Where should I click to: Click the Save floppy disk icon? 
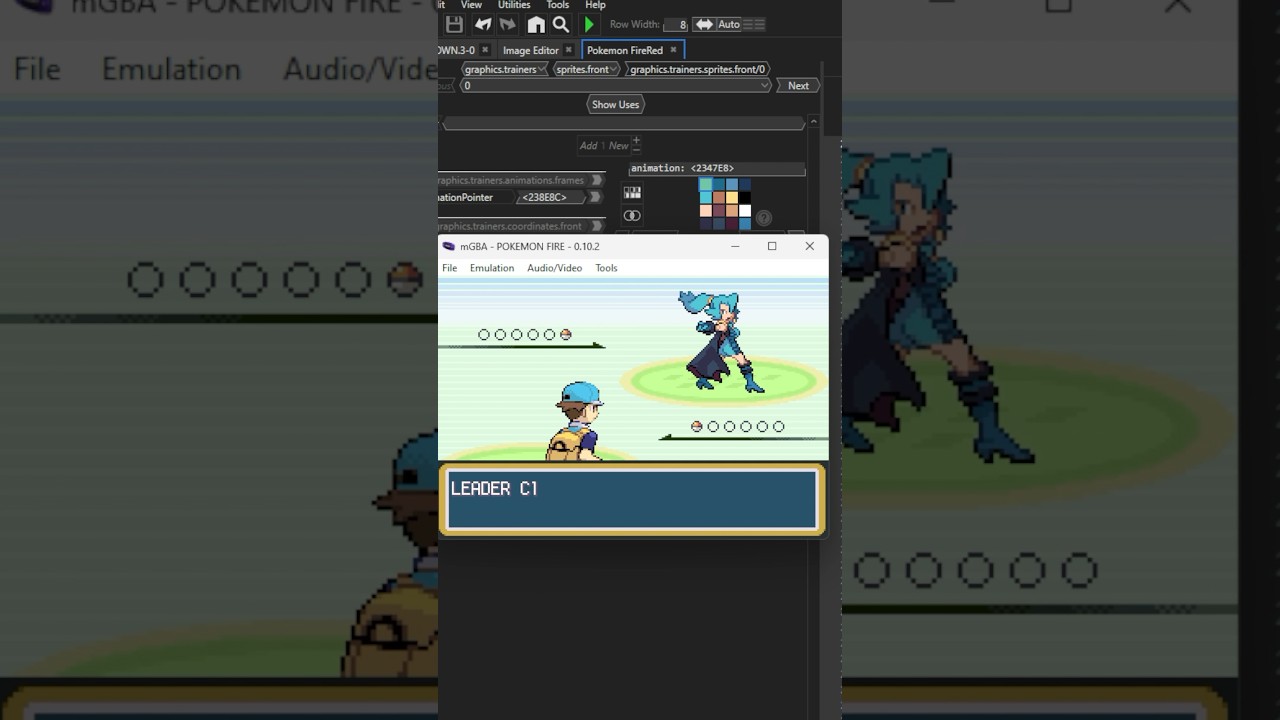pos(454,24)
